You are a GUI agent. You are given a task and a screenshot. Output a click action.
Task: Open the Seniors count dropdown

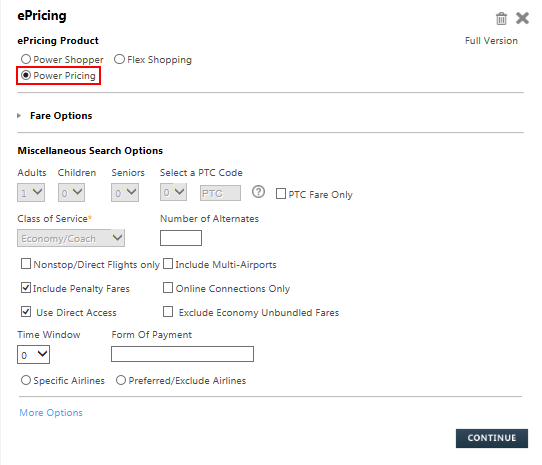[125, 193]
